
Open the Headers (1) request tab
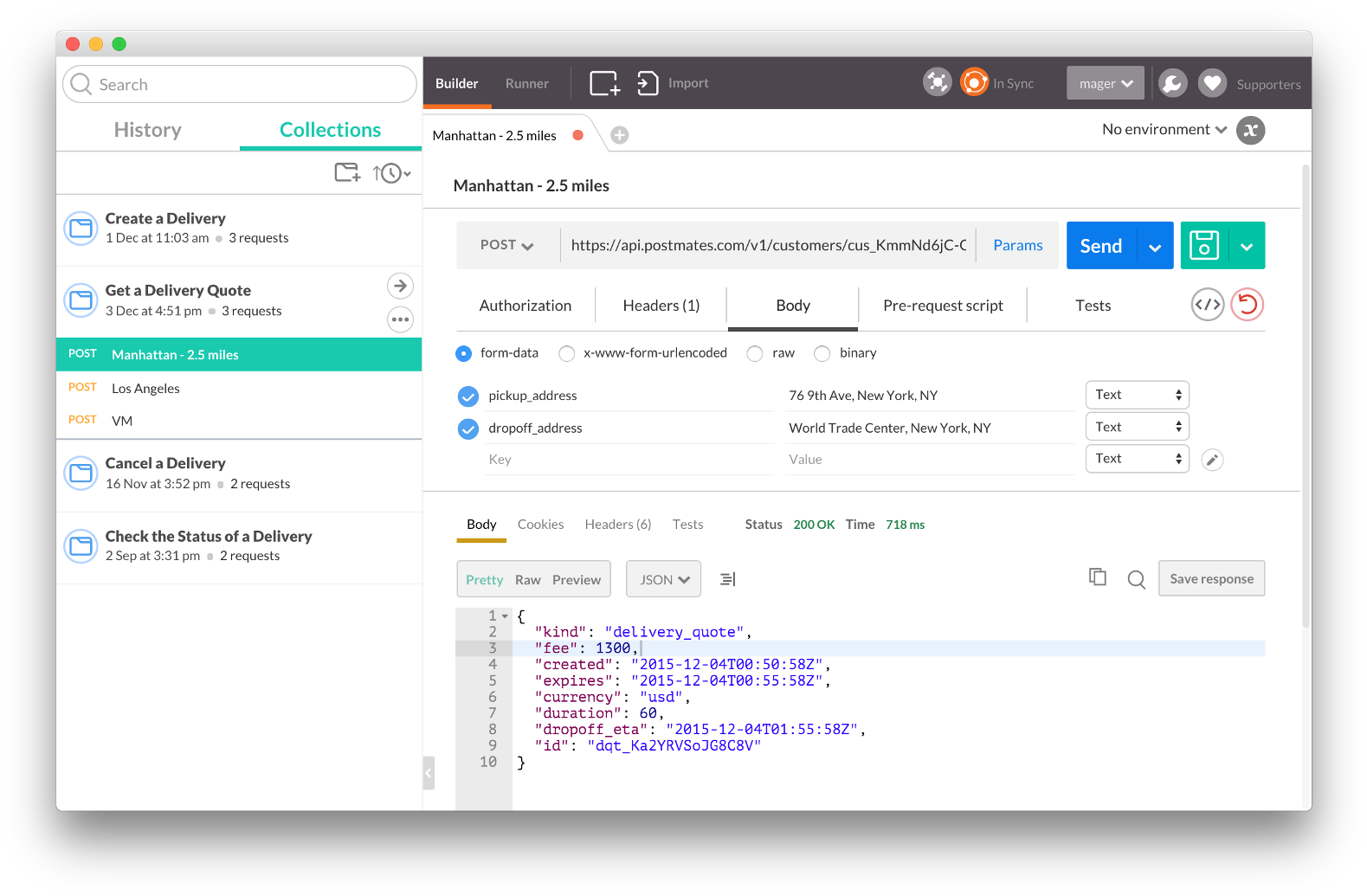tap(661, 306)
